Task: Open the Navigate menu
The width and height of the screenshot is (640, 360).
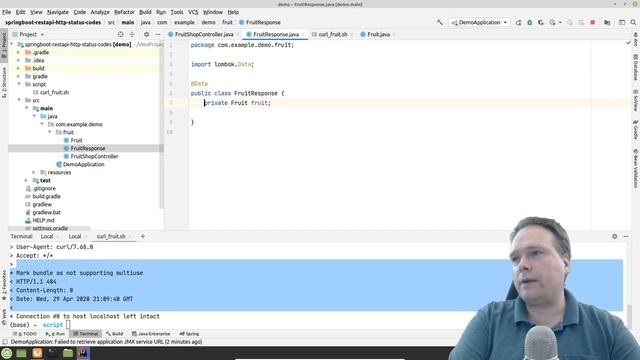Action: point(58,12)
